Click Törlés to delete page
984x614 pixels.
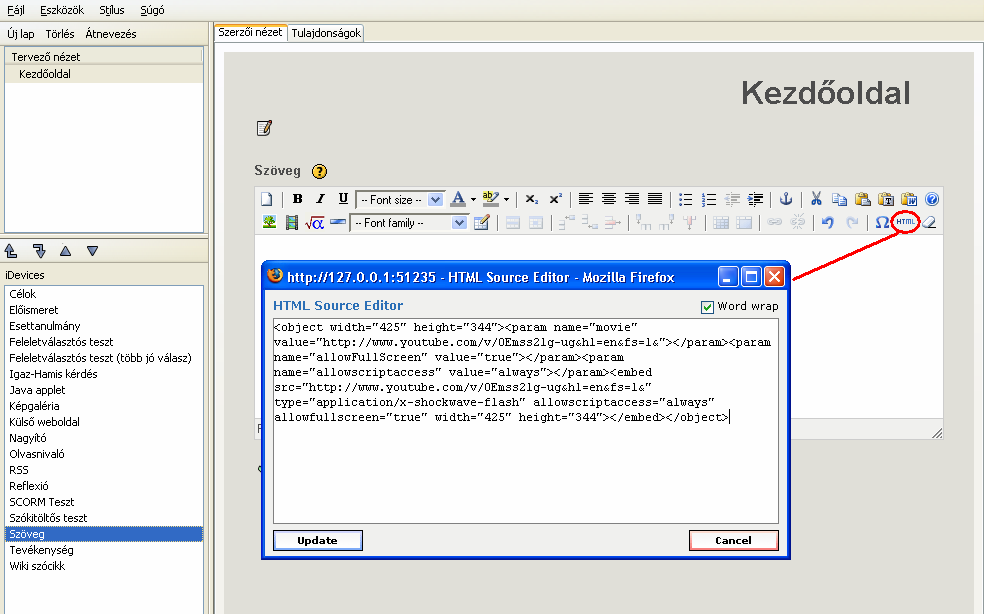pyautogui.click(x=60, y=34)
